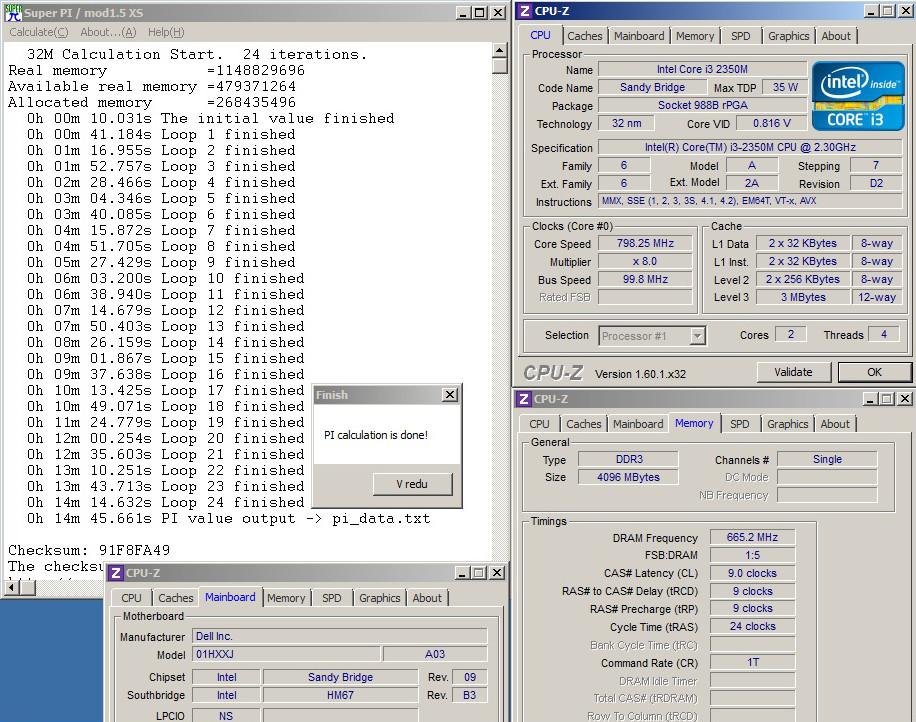916x722 pixels.
Task: Select About tab in CPU-Z Memory window
Action: pos(835,424)
